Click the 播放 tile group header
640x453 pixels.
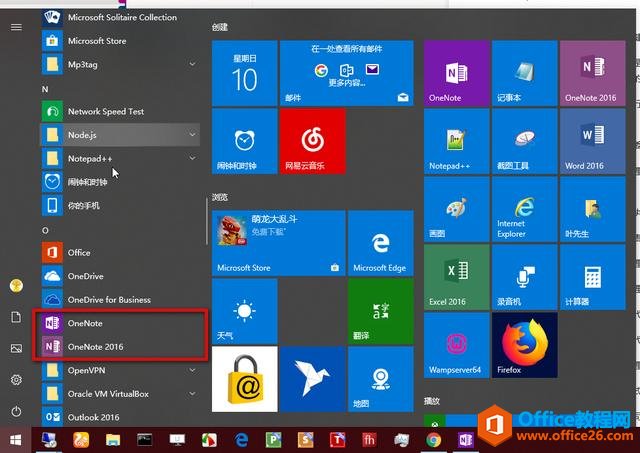[x=432, y=401]
